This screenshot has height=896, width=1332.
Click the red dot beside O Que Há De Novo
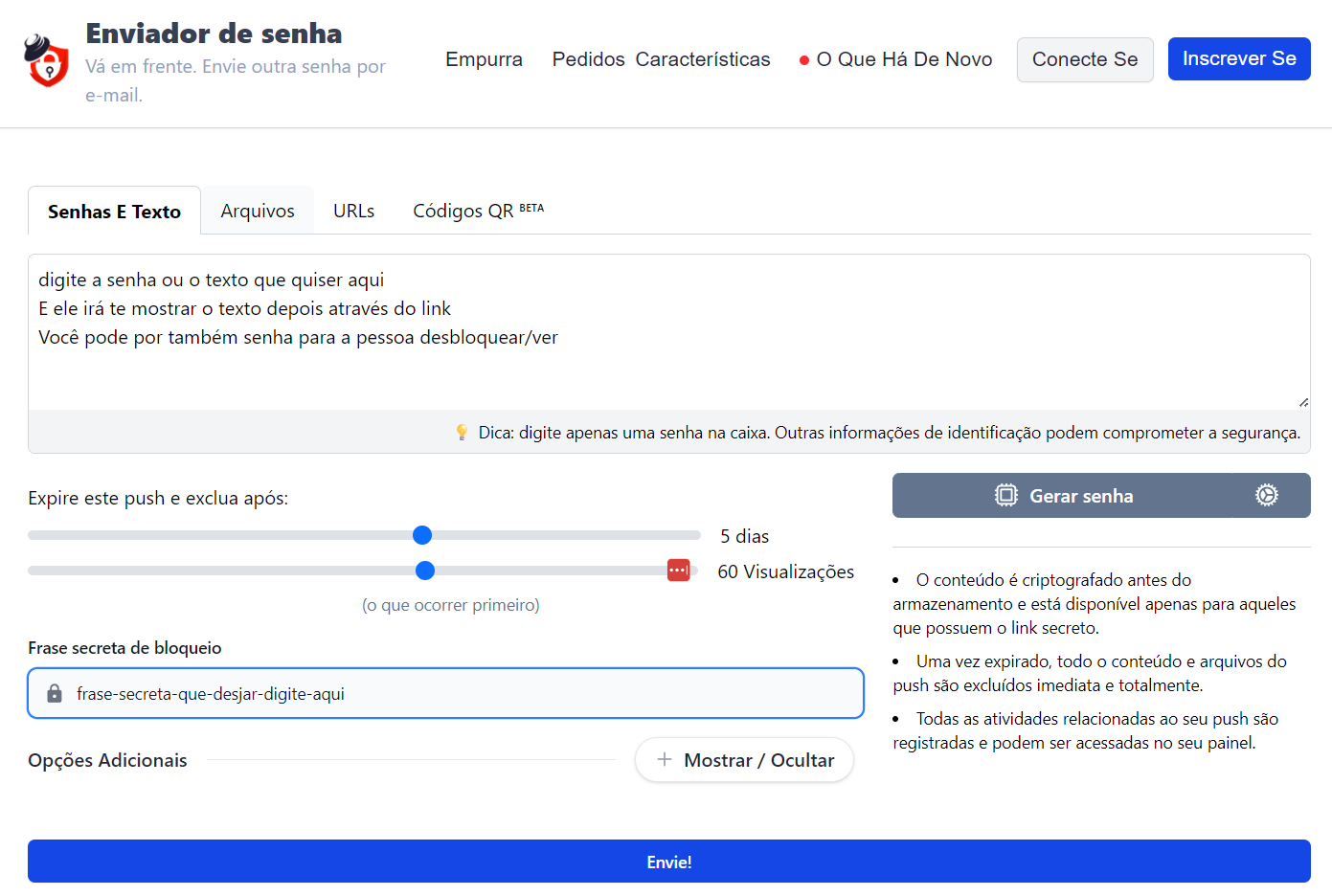(x=803, y=58)
